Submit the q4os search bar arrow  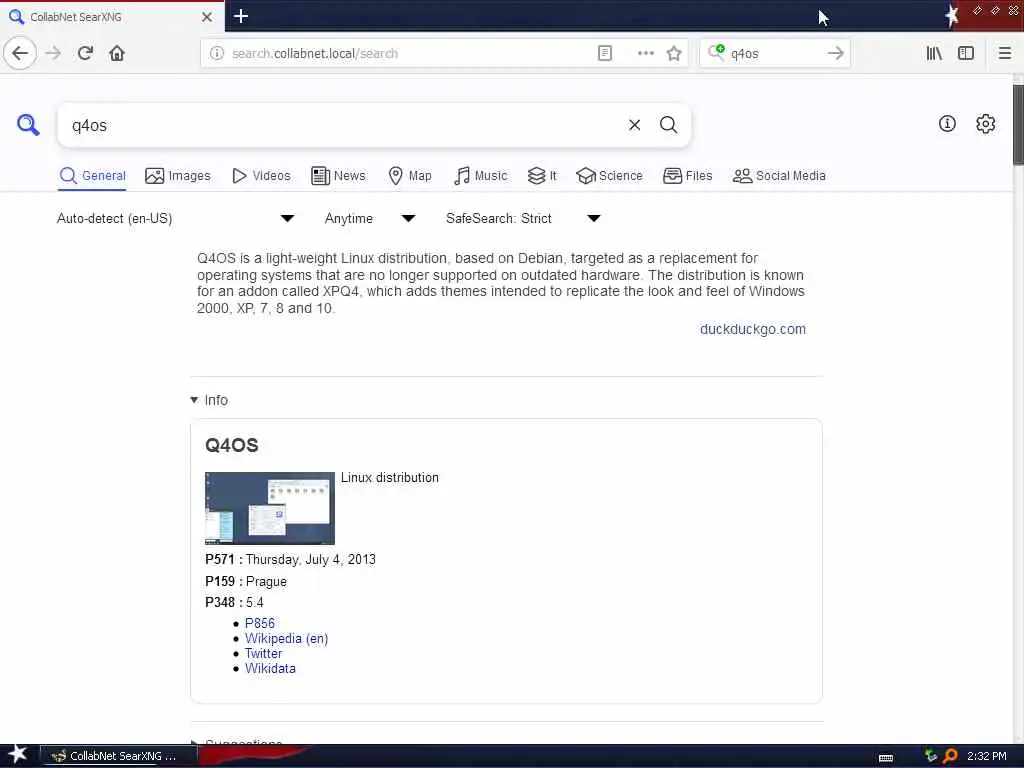tap(835, 54)
